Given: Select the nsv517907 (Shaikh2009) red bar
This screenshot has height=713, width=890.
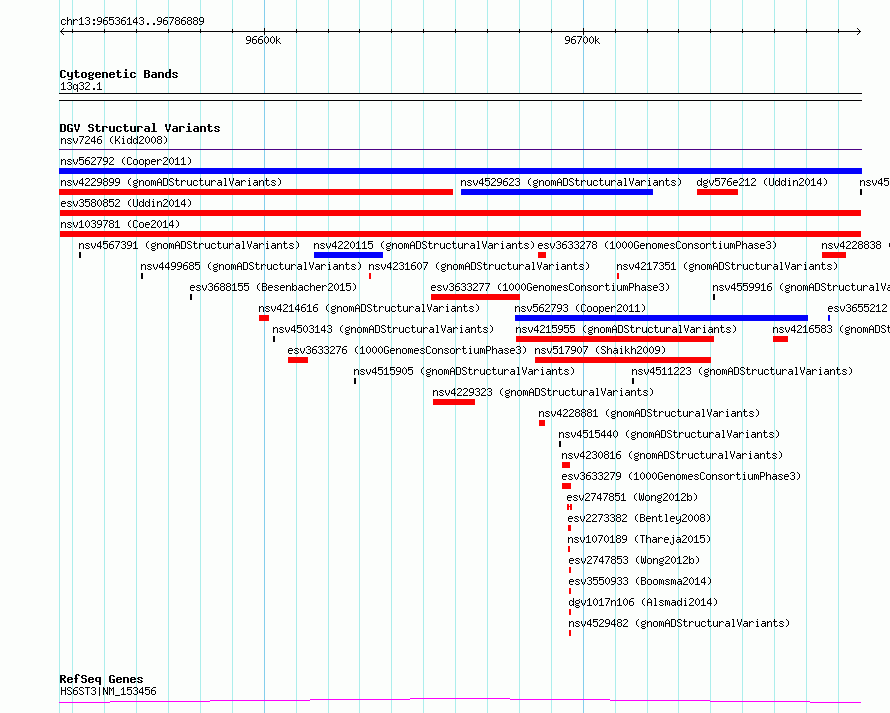Looking at the screenshot, I should point(623,360).
